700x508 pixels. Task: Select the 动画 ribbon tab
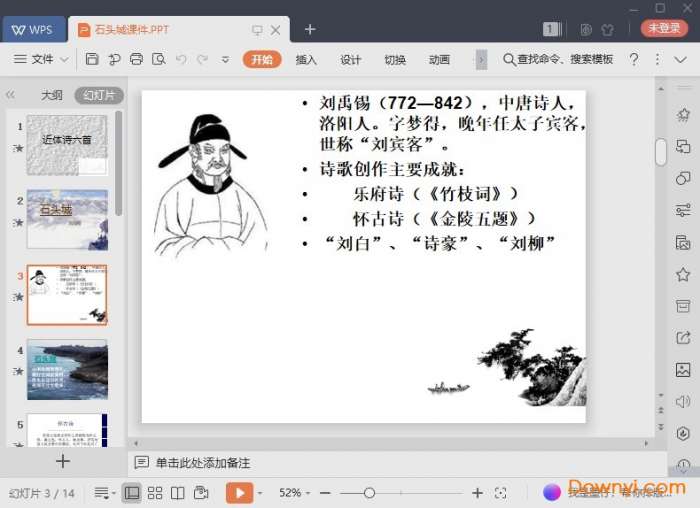tap(439, 59)
